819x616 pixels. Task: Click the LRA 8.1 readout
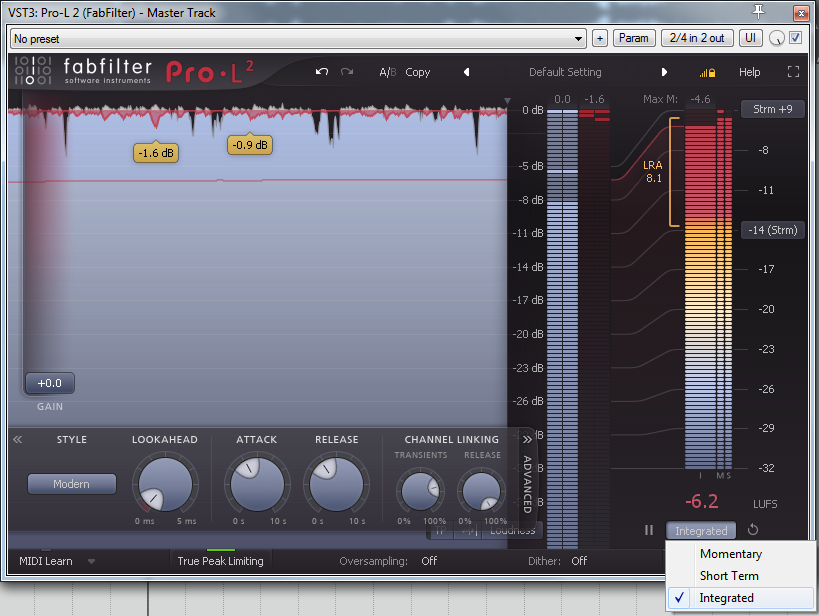pos(653,171)
